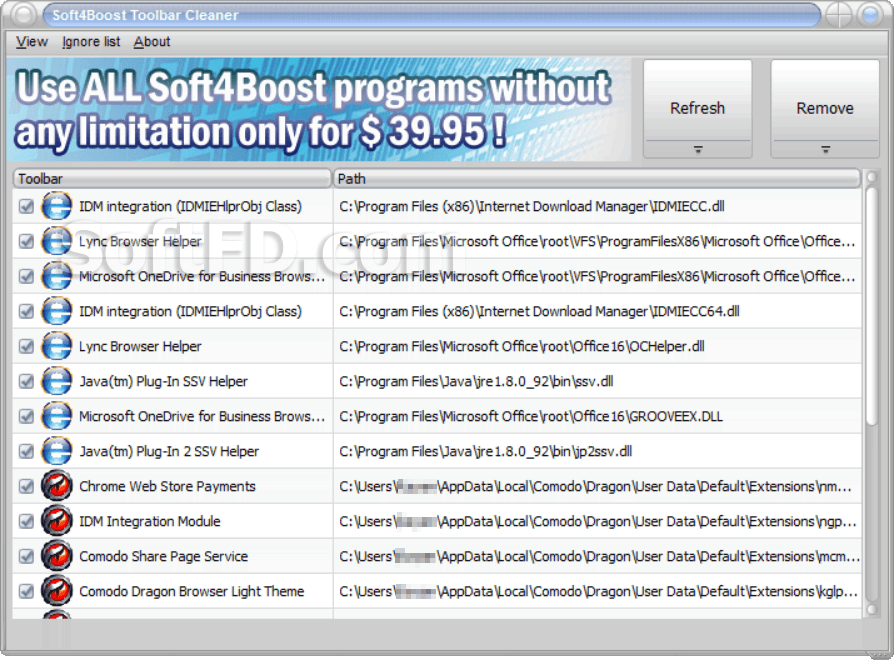Click Comodo Dragon icon beside Comodo Dragon Browser Light Theme

point(57,591)
